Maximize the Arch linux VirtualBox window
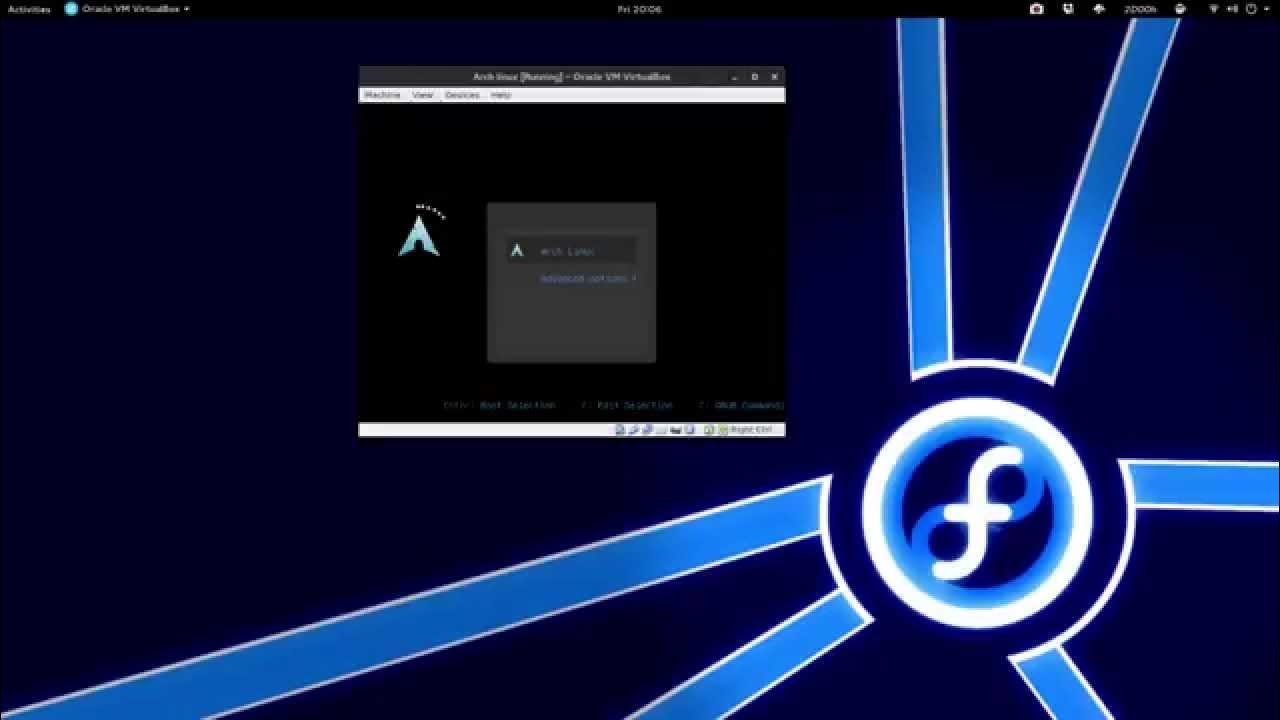This screenshot has width=1280, height=720. 755,76
